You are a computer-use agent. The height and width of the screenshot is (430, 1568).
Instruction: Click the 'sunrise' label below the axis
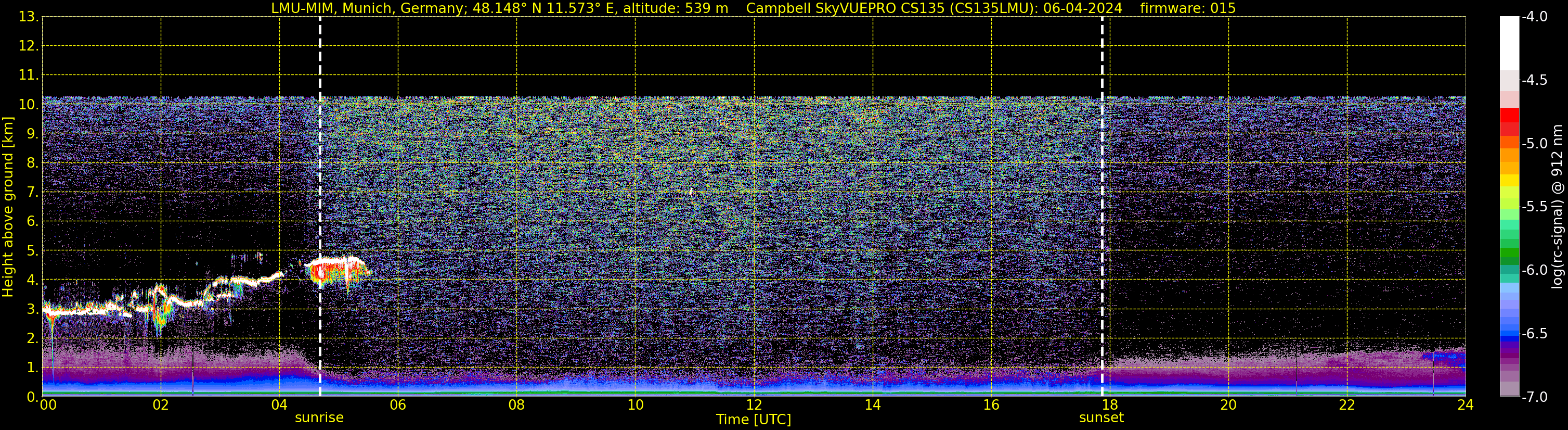319,418
